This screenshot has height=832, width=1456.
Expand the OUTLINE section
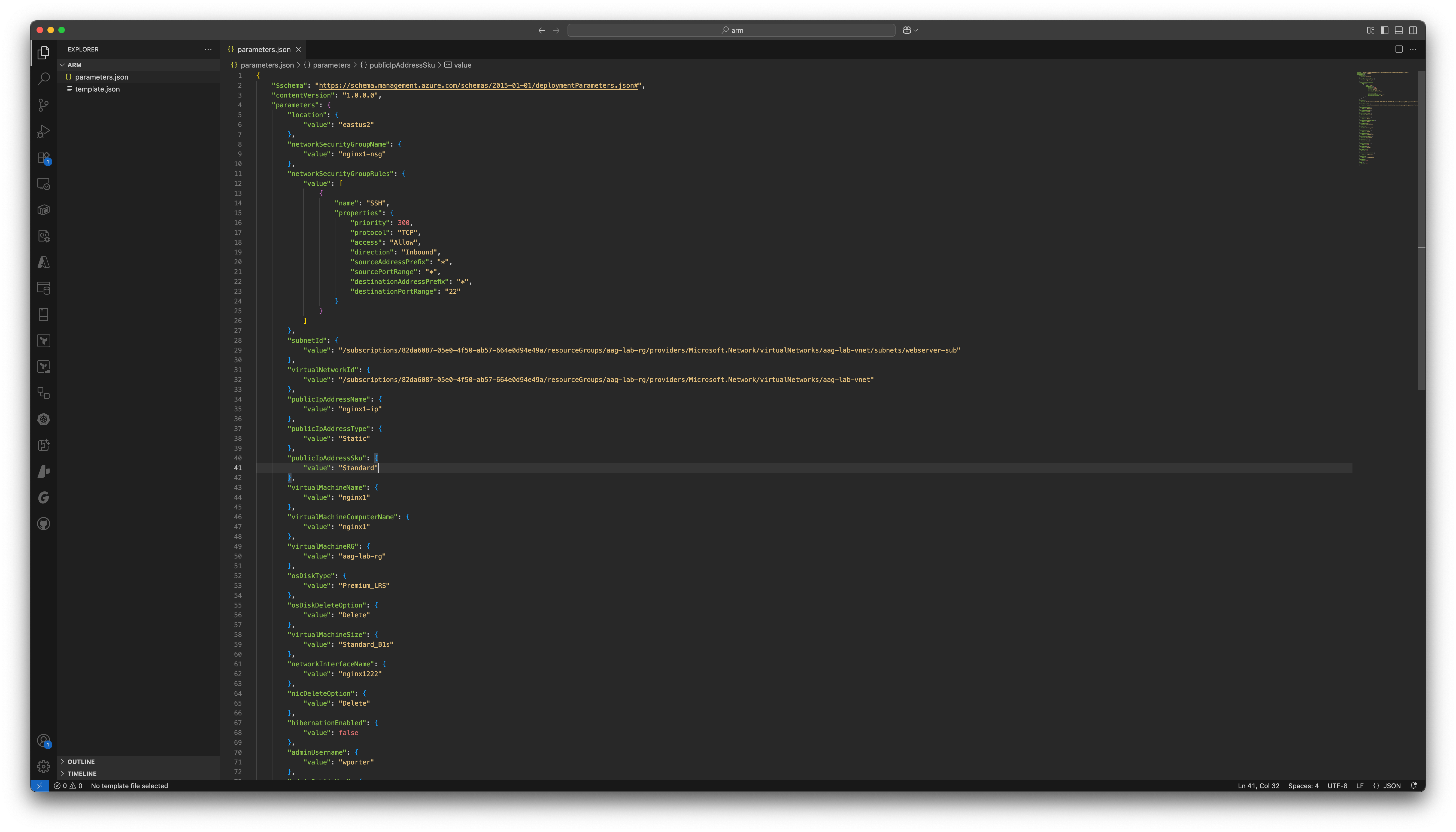pos(81,762)
